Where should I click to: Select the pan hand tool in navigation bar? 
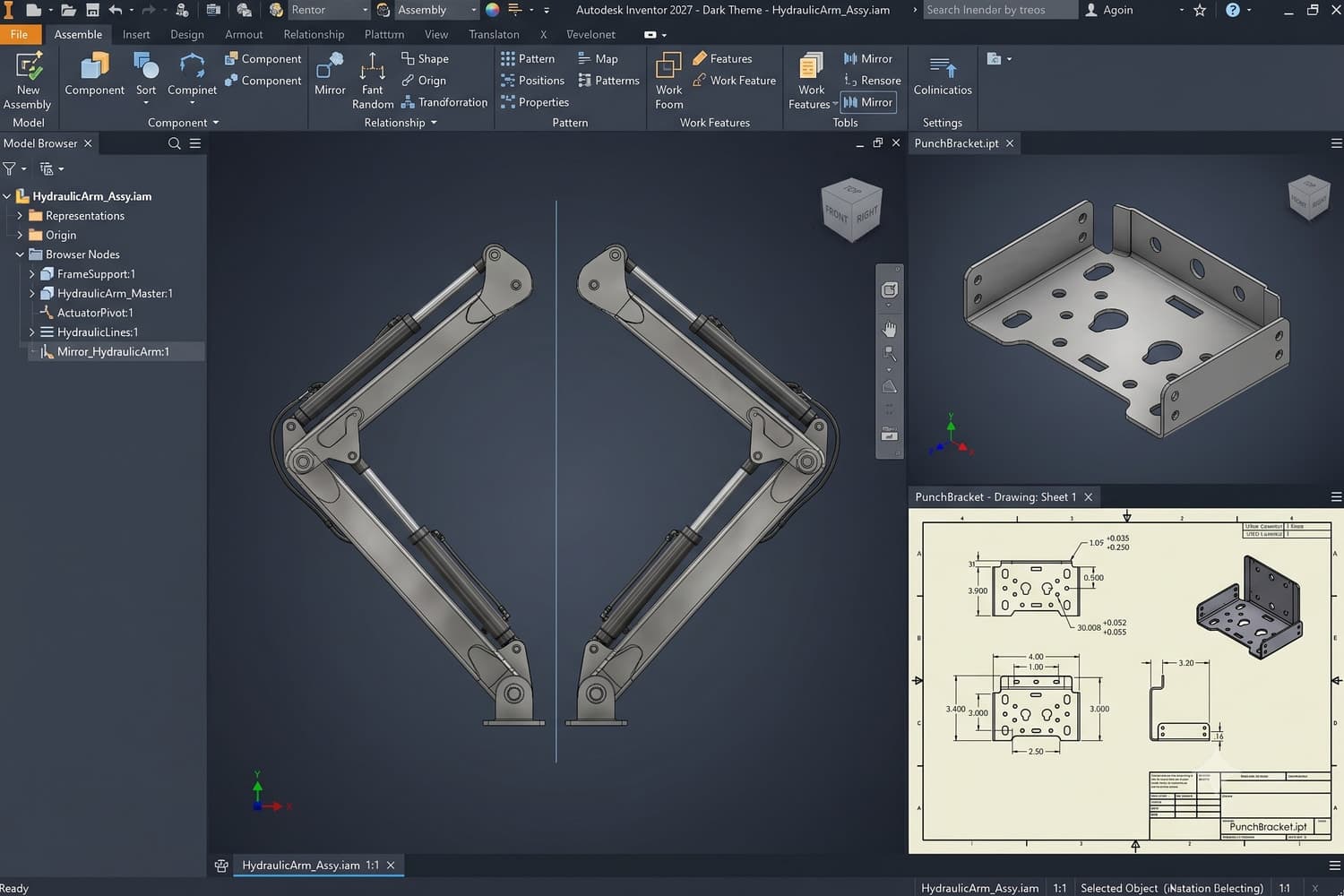point(889,329)
